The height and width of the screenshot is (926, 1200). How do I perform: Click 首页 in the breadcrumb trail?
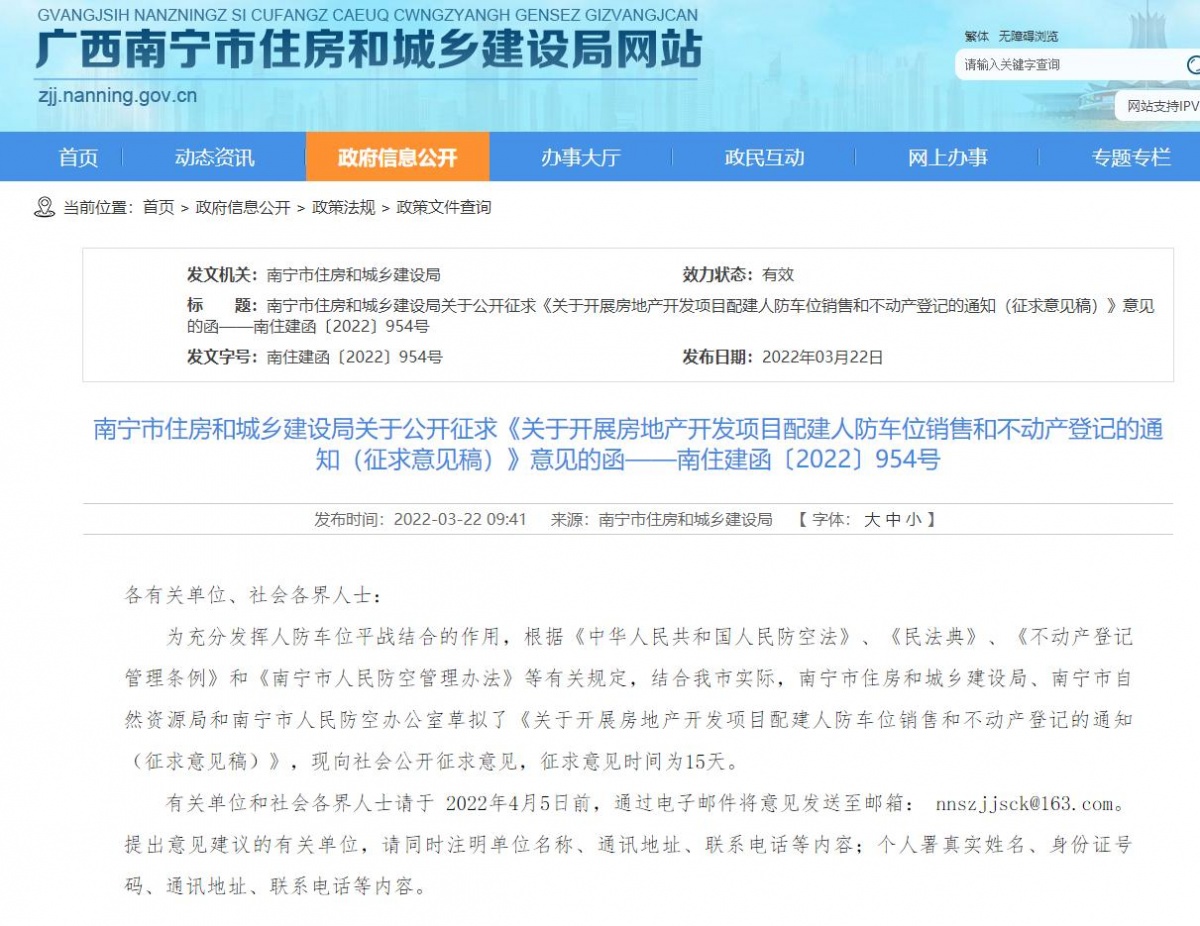click(158, 207)
